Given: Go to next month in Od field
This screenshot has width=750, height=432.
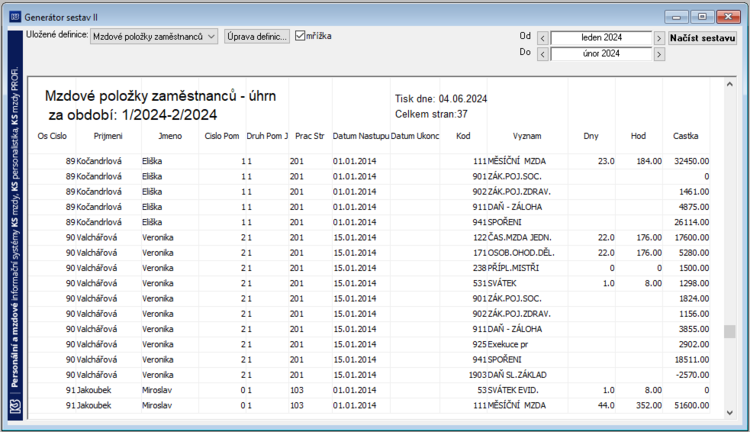Looking at the screenshot, I should pyautogui.click(x=659, y=38).
